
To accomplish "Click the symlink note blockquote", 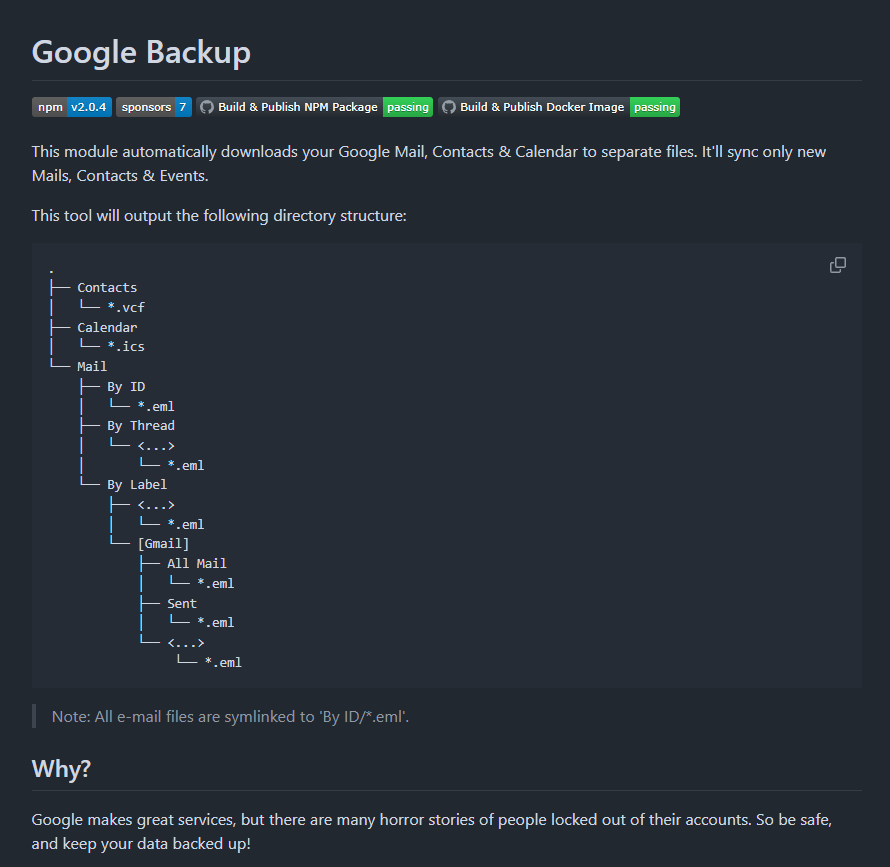I will pyautogui.click(x=231, y=717).
